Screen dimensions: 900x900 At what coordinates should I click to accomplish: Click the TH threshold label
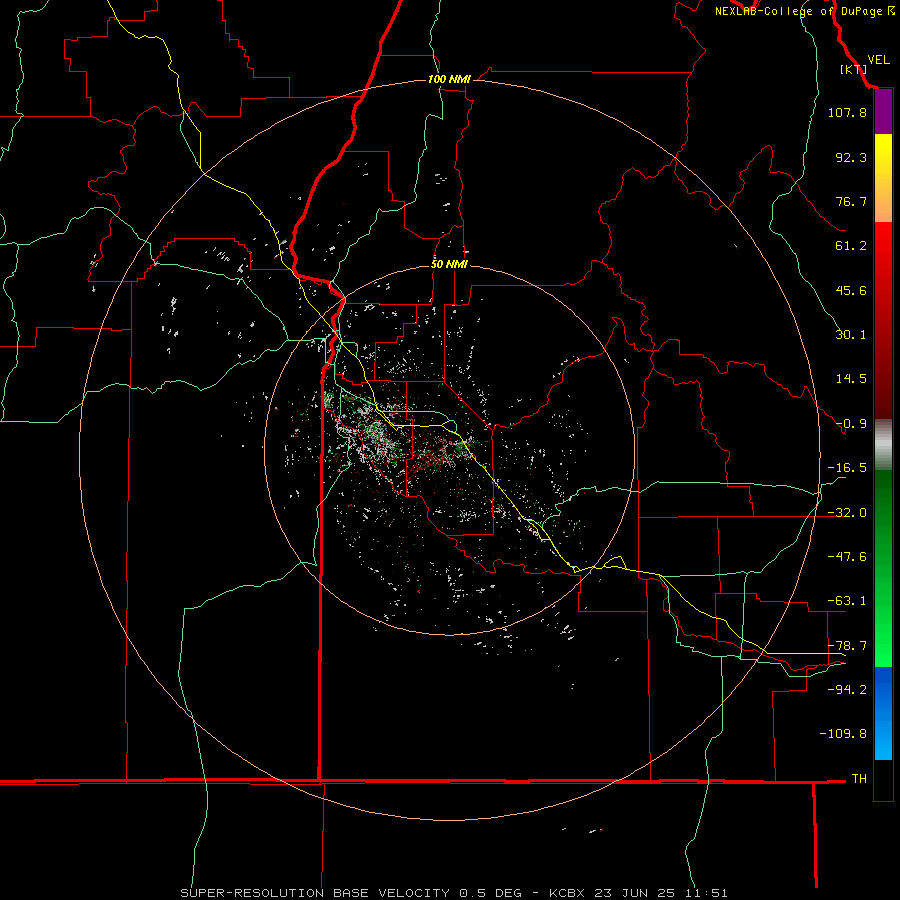[x=859, y=778]
